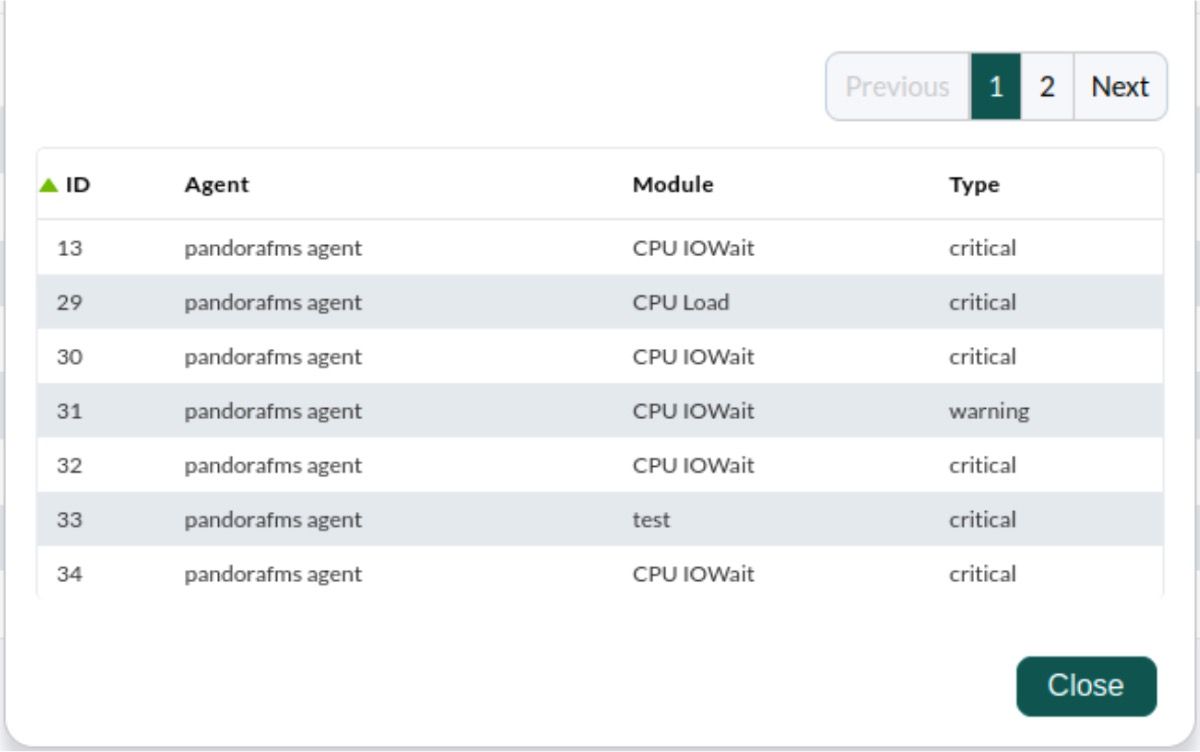Sort table by Type column header

pyautogui.click(x=974, y=185)
